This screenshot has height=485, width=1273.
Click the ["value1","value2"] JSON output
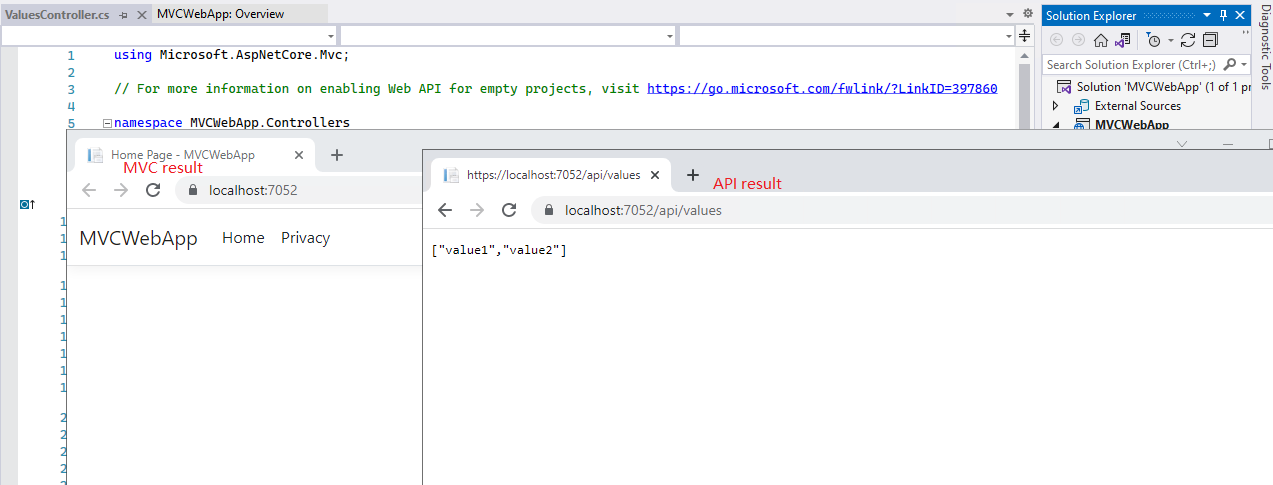point(499,250)
